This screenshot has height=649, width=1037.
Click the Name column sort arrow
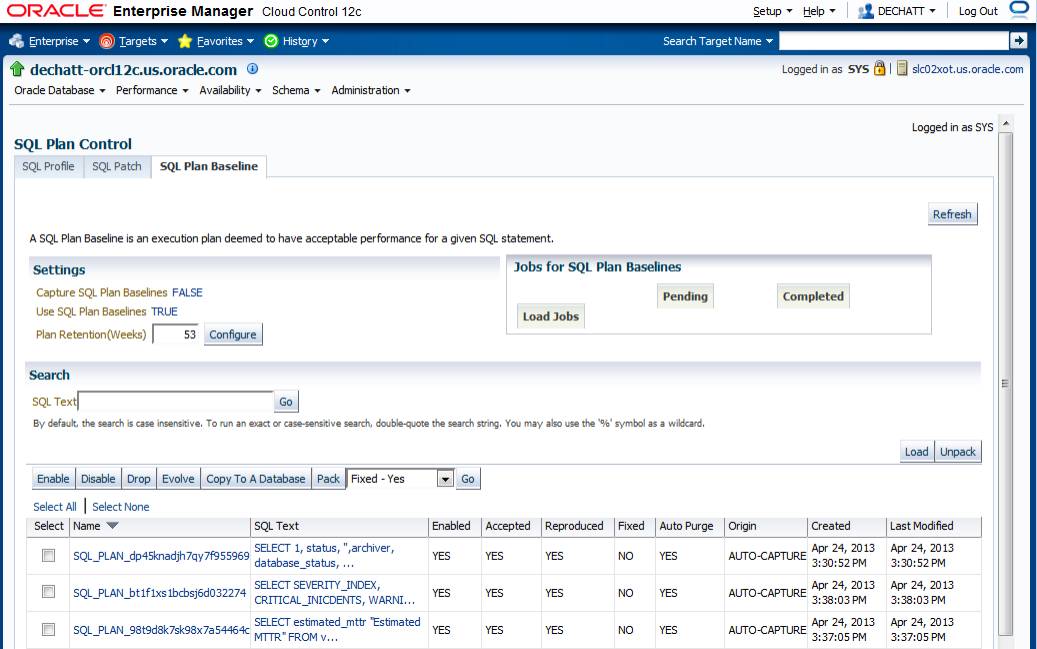pyautogui.click(x=112, y=525)
